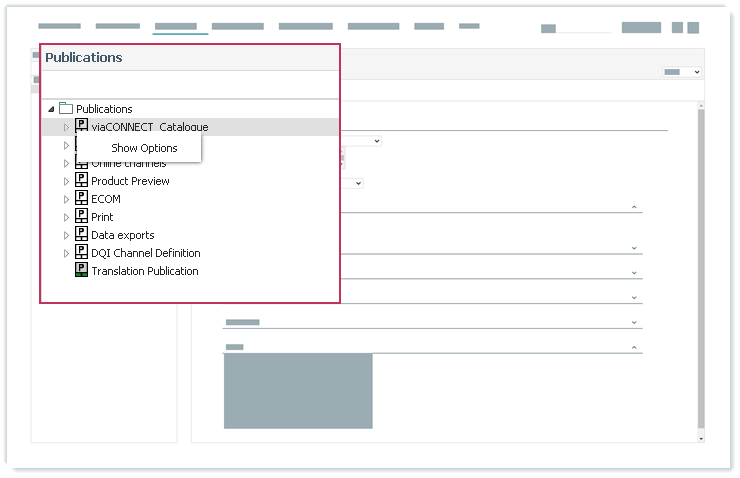Screen dimensions: 740x478
Task: Expand the viaCONNECT Catalogue node
Action: [x=67, y=127]
